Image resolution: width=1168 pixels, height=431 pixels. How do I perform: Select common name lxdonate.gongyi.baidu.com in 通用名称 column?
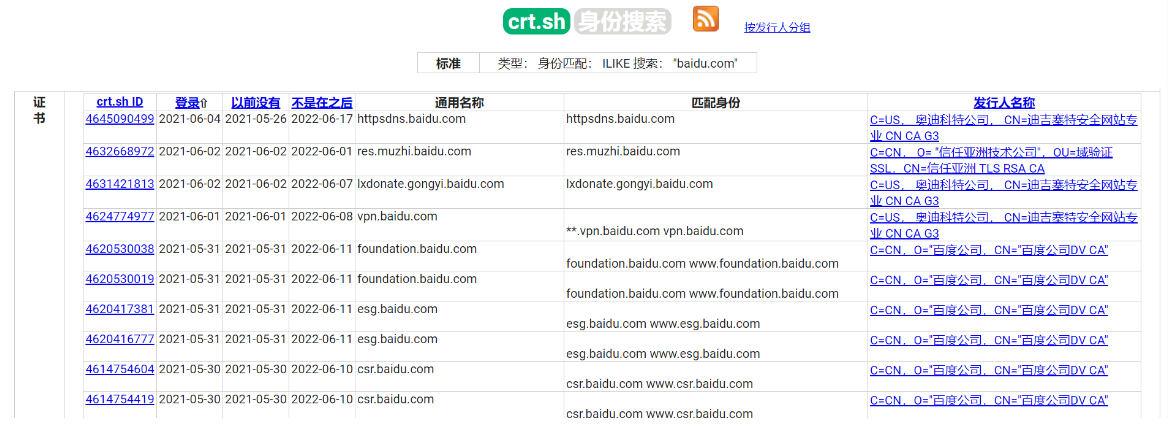(x=431, y=184)
